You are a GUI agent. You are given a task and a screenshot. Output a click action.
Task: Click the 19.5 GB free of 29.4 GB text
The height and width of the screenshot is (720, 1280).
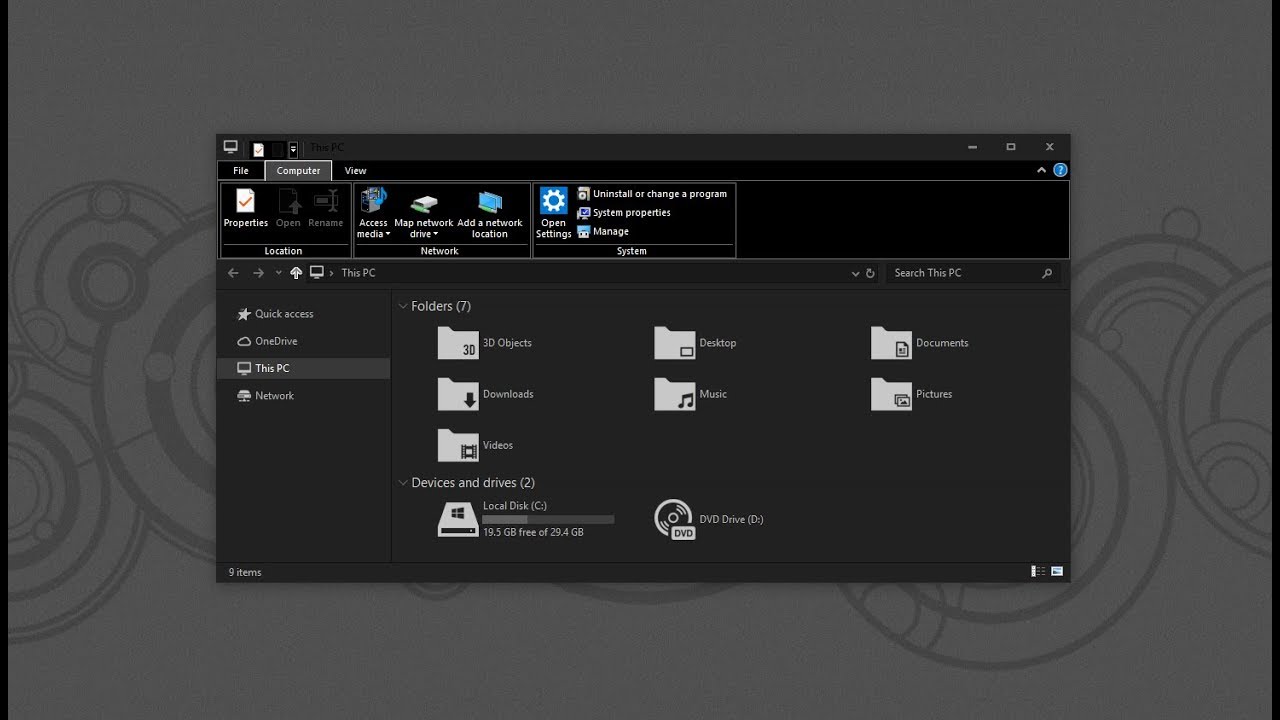click(x=533, y=533)
